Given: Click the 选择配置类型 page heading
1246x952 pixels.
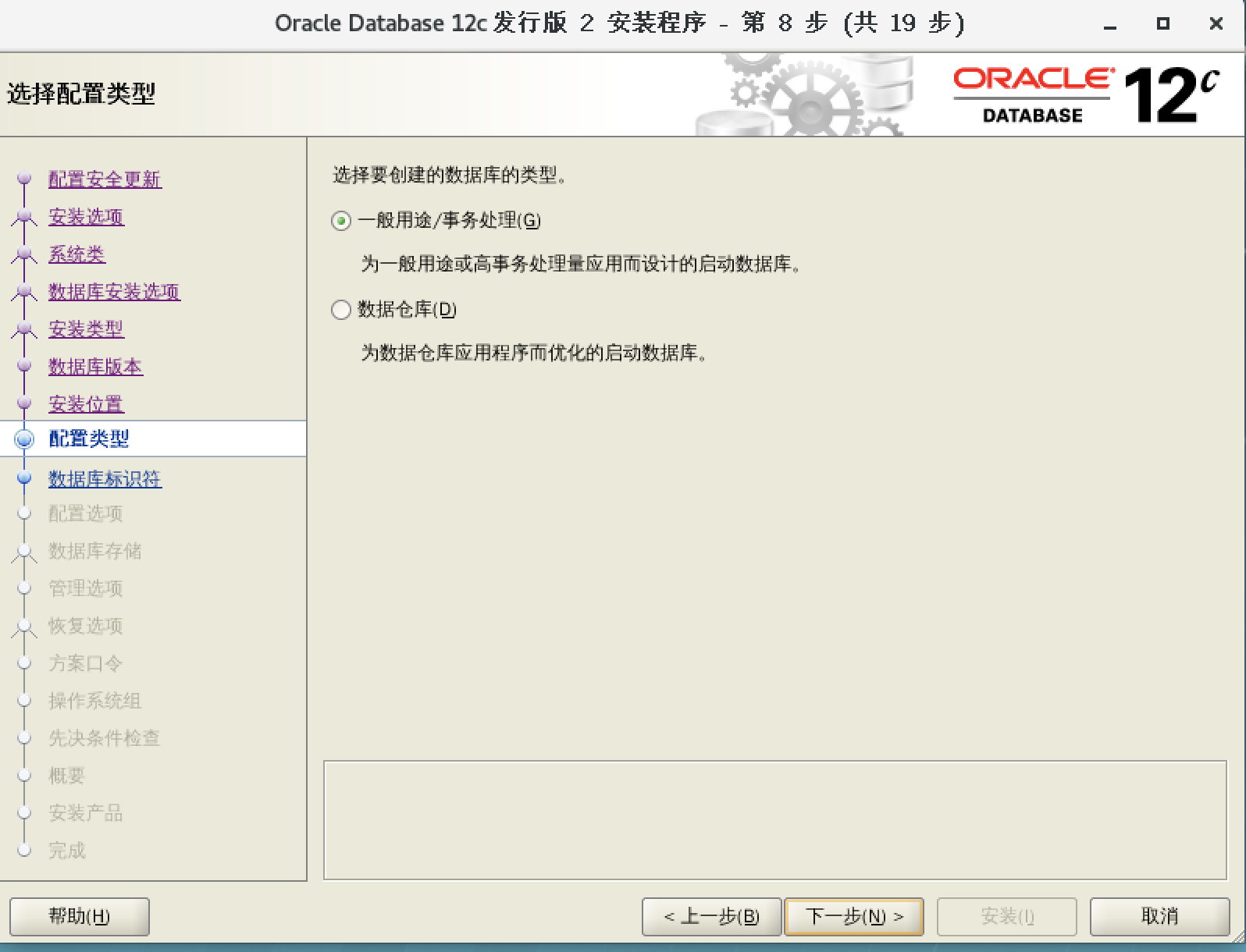Looking at the screenshot, I should click(x=81, y=94).
